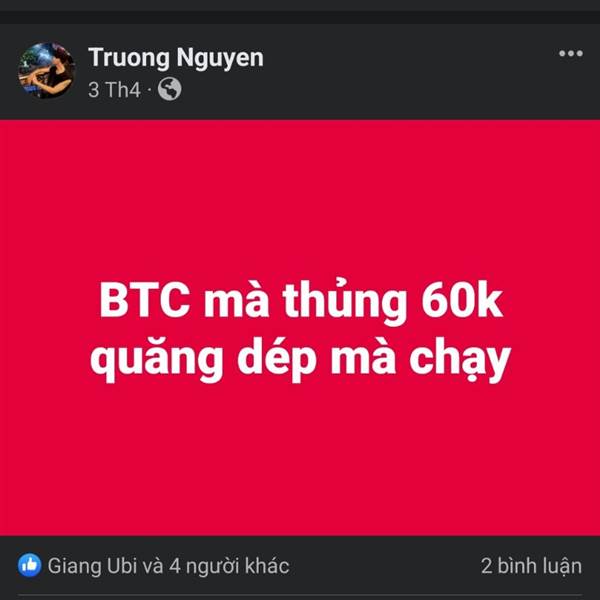Screen dimensions: 600x600
Task: Open the three-dot post options menu
Action: point(571,54)
